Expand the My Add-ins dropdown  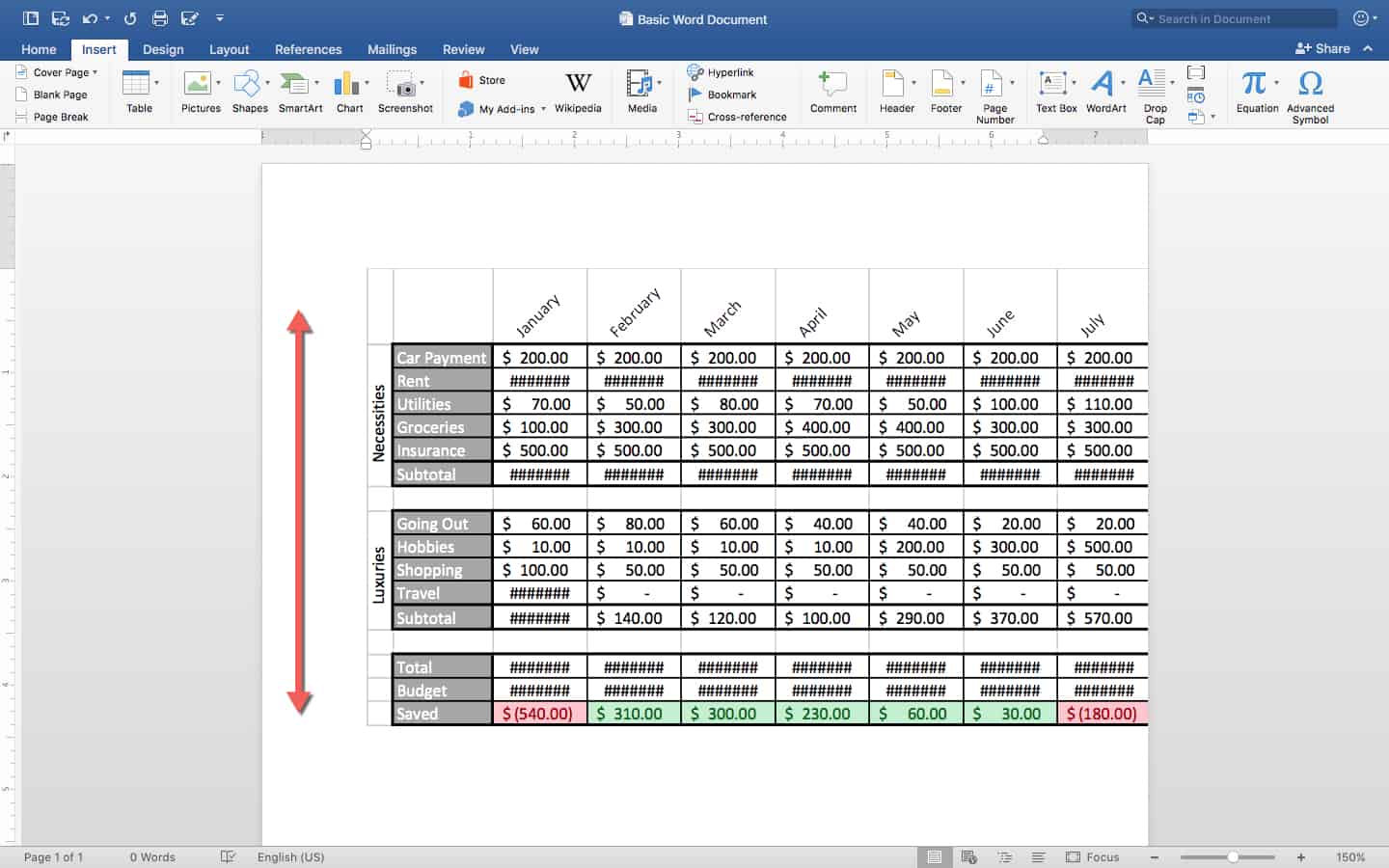pyautogui.click(x=543, y=109)
